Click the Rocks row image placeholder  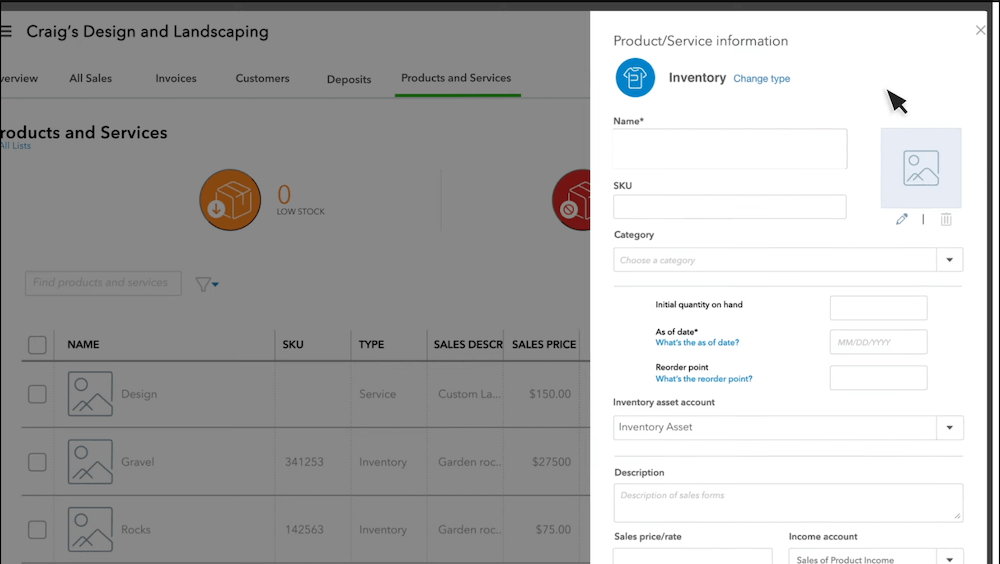(91, 529)
